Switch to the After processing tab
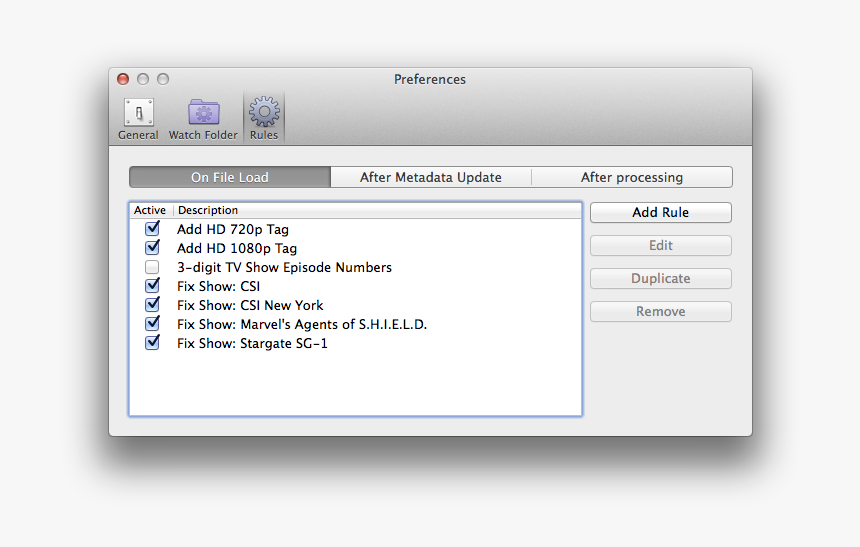 (x=631, y=177)
